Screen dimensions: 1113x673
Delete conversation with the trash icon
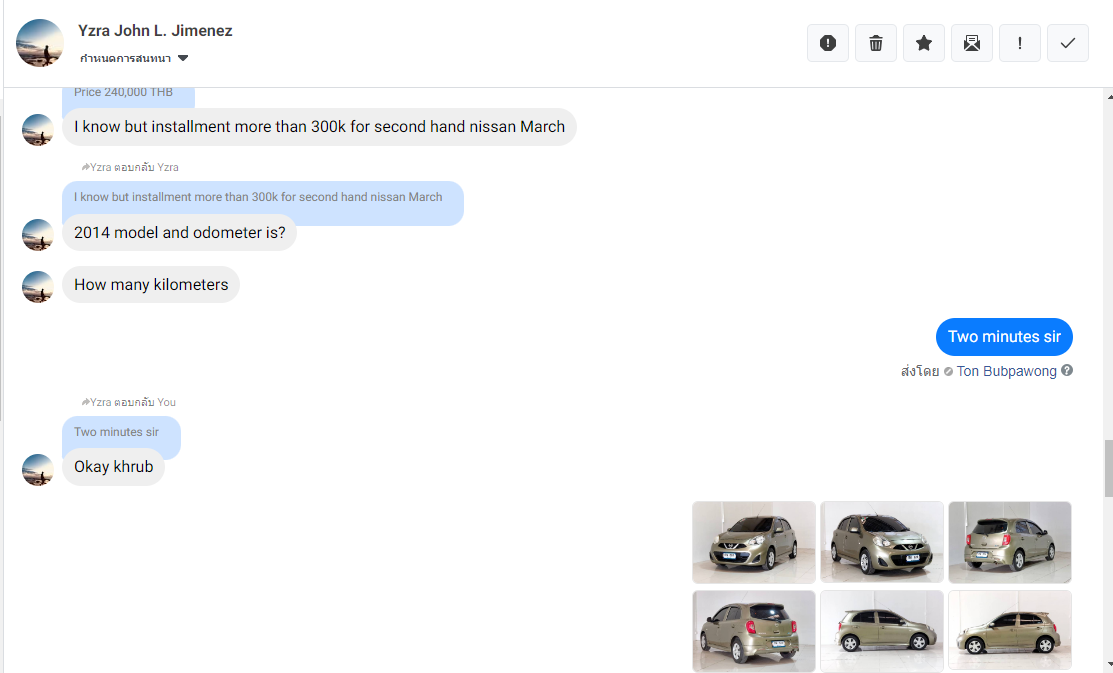pos(876,43)
